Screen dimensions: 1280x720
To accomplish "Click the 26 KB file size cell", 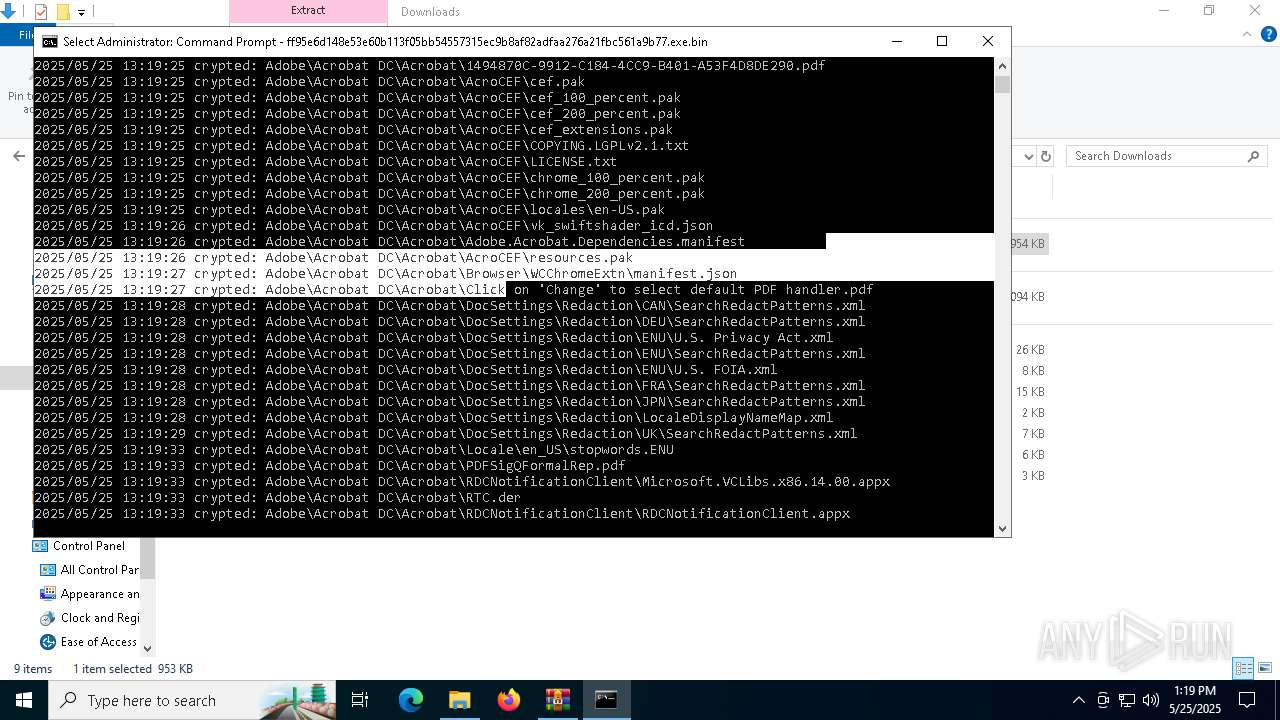I will coord(1030,350).
